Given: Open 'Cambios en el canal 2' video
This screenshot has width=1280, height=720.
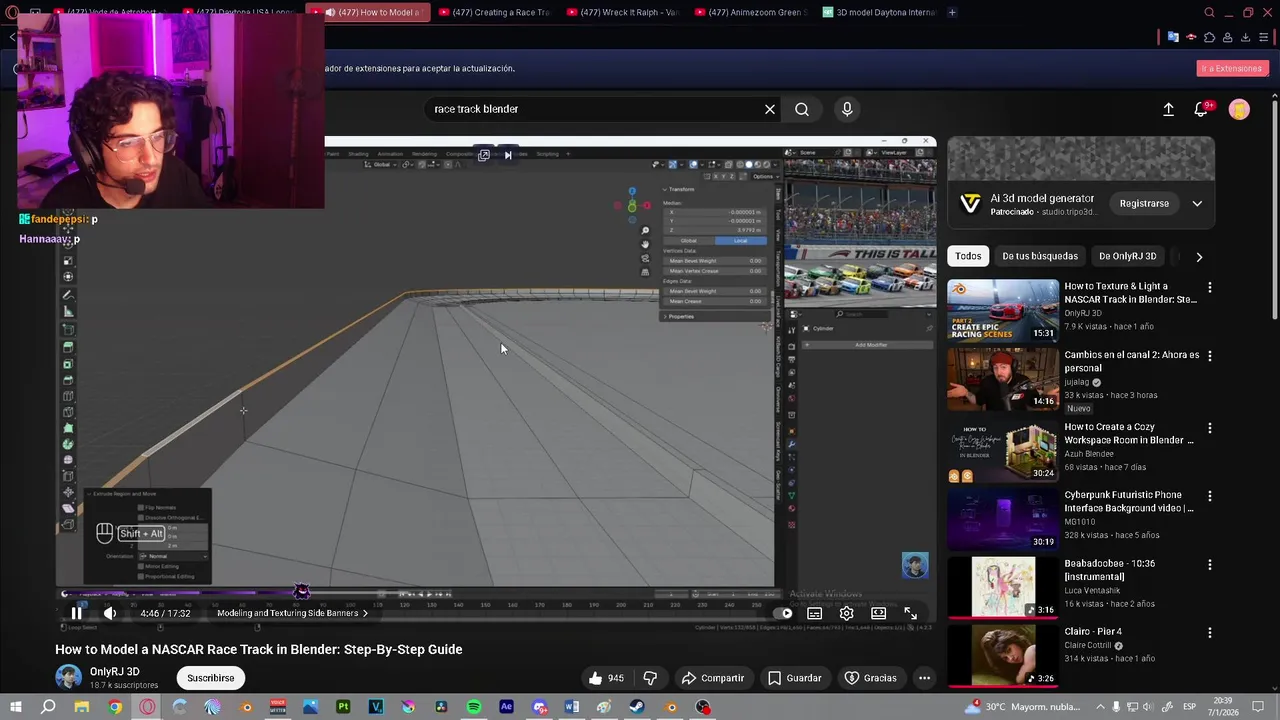Looking at the screenshot, I should tap(1003, 379).
